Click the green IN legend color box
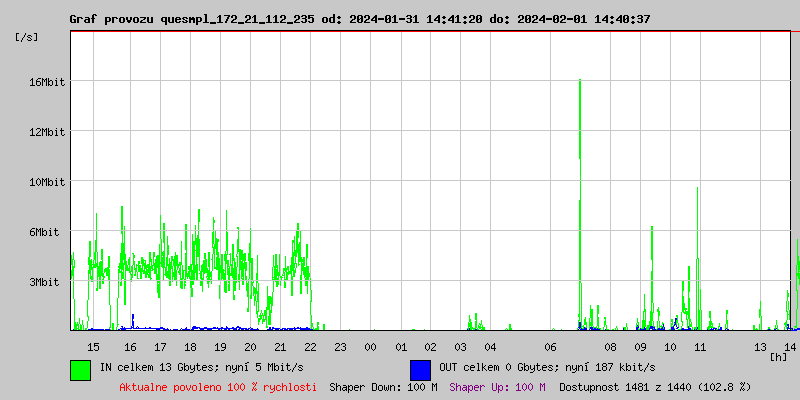This screenshot has height=400, width=800. point(80,369)
